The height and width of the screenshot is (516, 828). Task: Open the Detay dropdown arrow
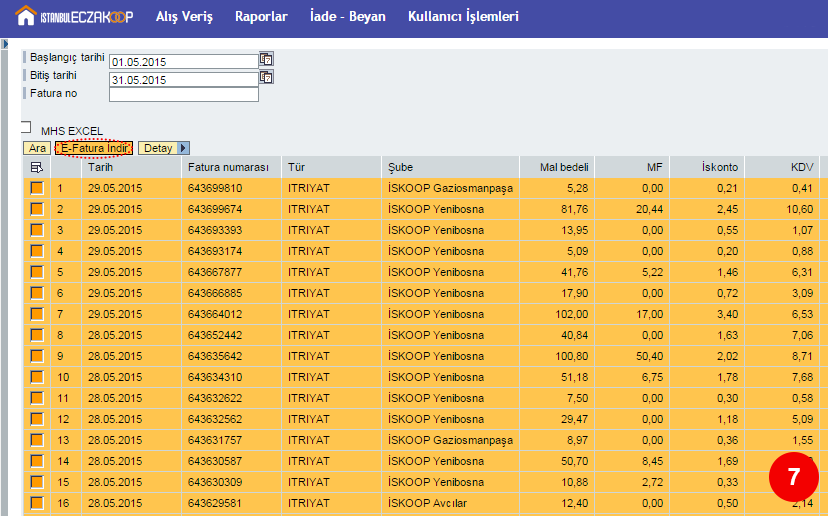point(183,148)
